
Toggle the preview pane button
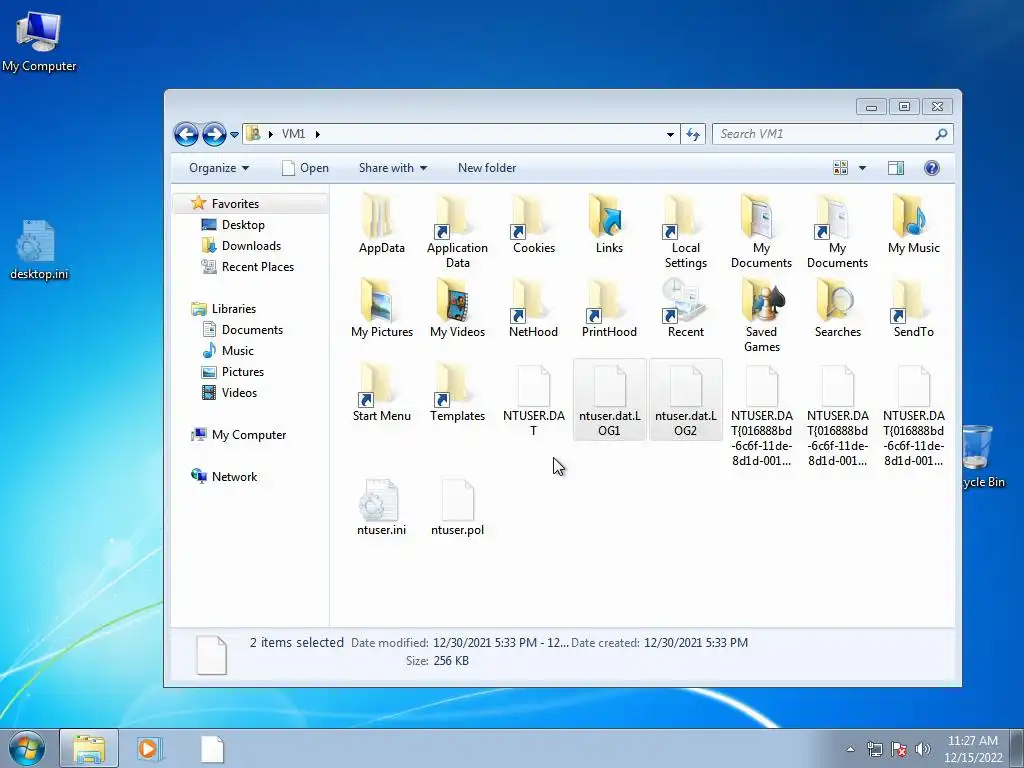[896, 168]
